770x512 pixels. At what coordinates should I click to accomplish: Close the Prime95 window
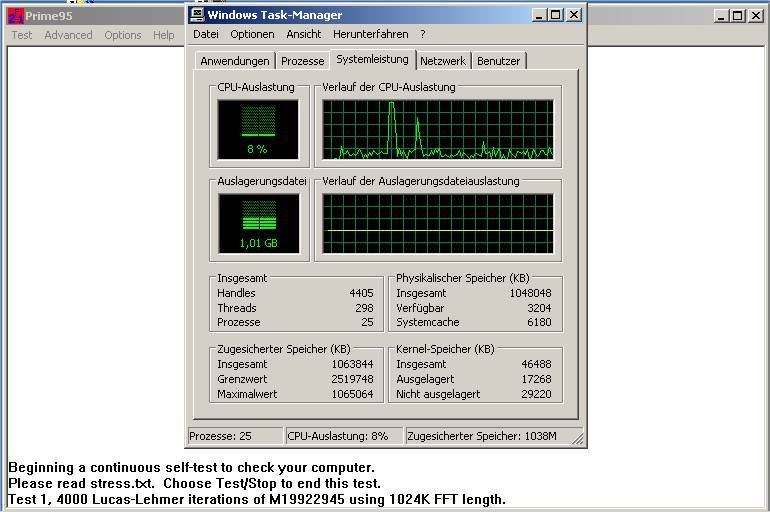756,16
